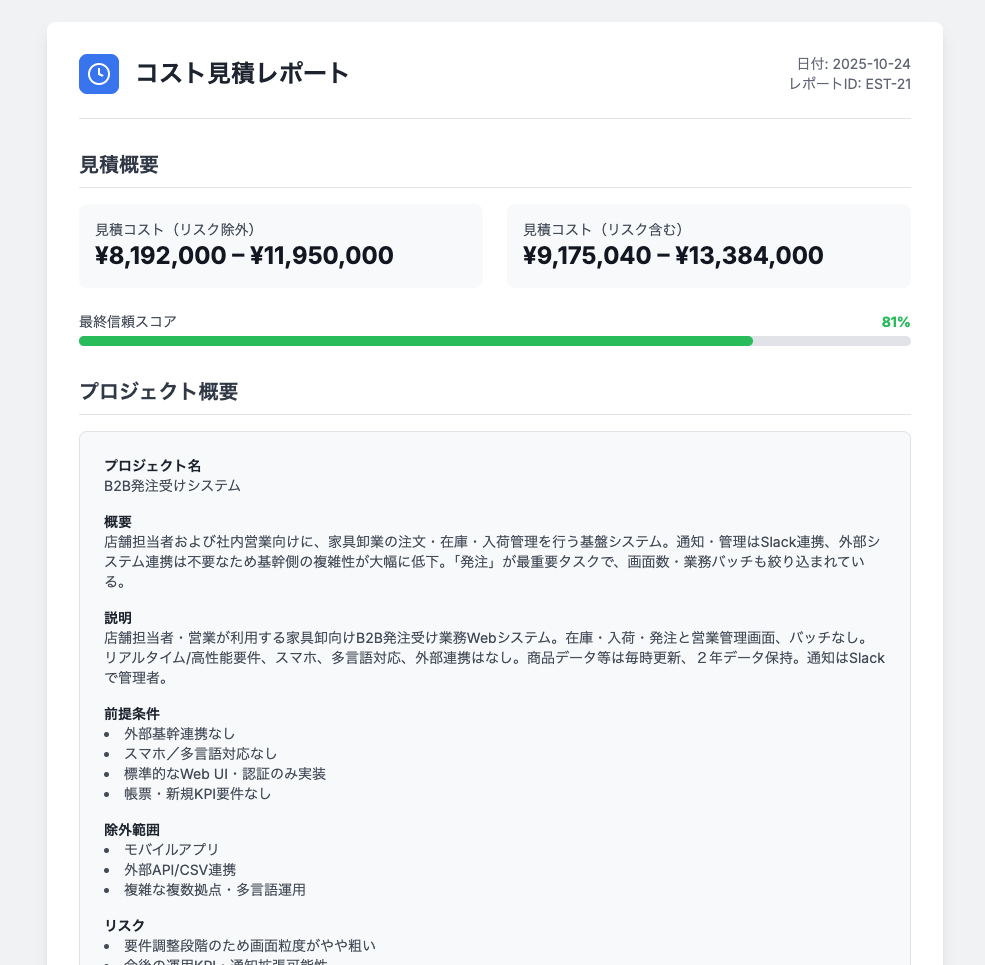Click the 概要 subsection label
This screenshot has height=965, width=985.
(x=118, y=522)
